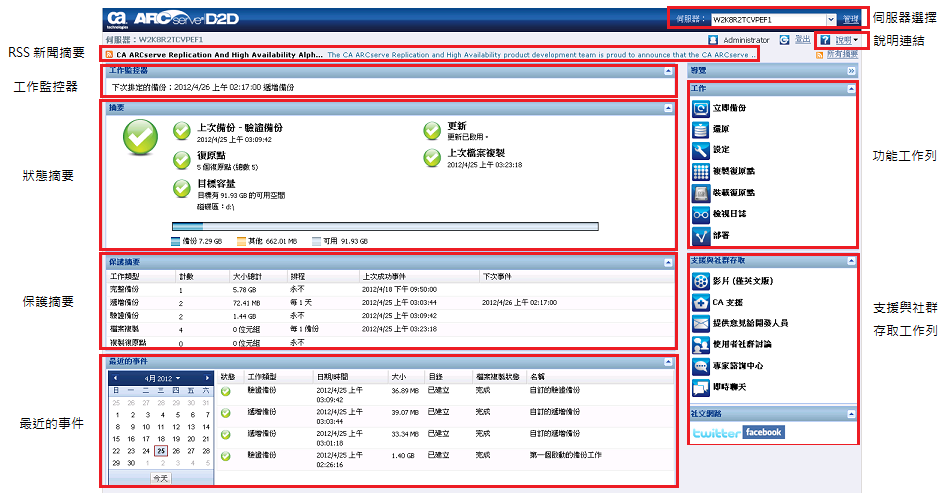Open the server selection dropdown
This screenshot has width=949, height=503.
[831, 19]
